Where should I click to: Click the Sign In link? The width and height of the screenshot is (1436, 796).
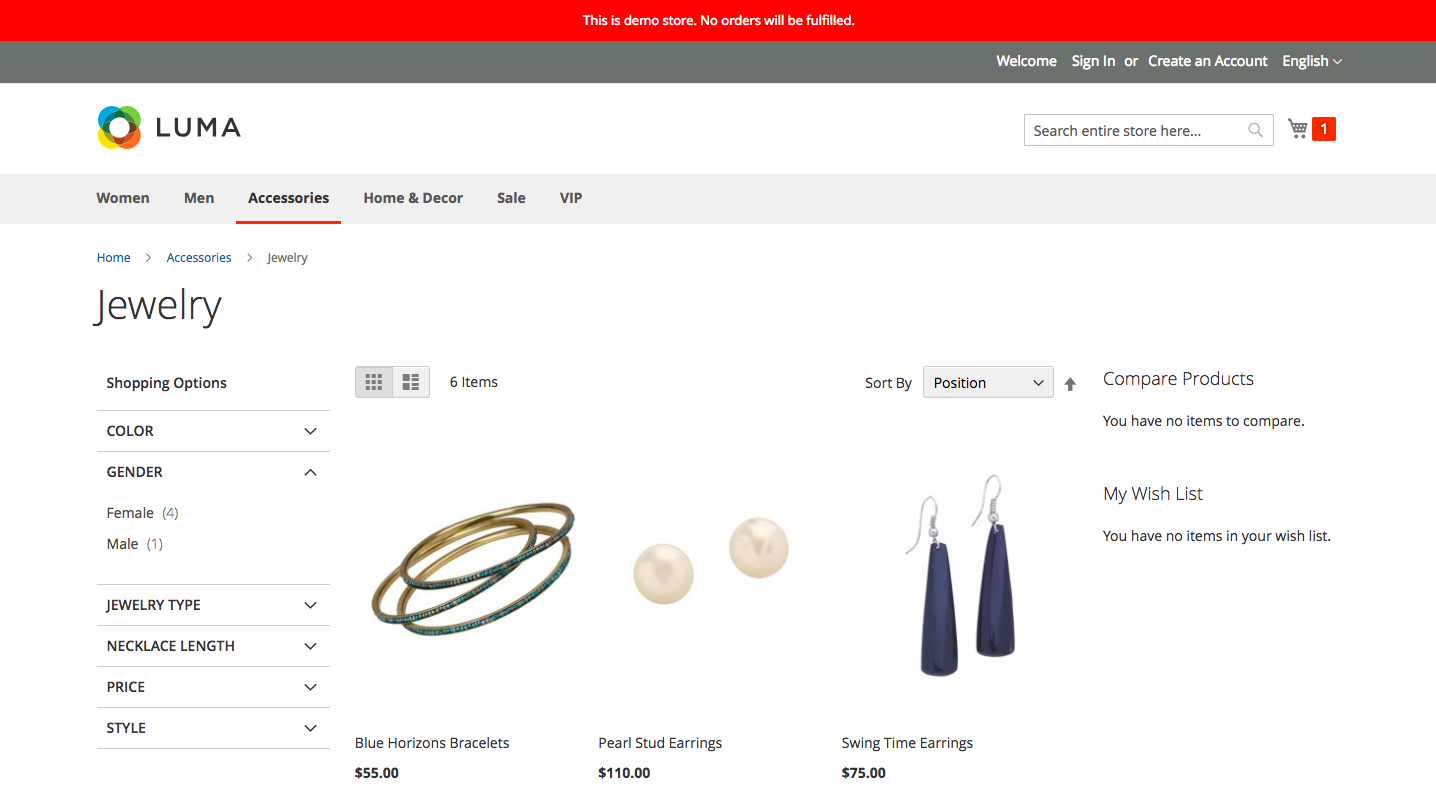pyautogui.click(x=1093, y=61)
